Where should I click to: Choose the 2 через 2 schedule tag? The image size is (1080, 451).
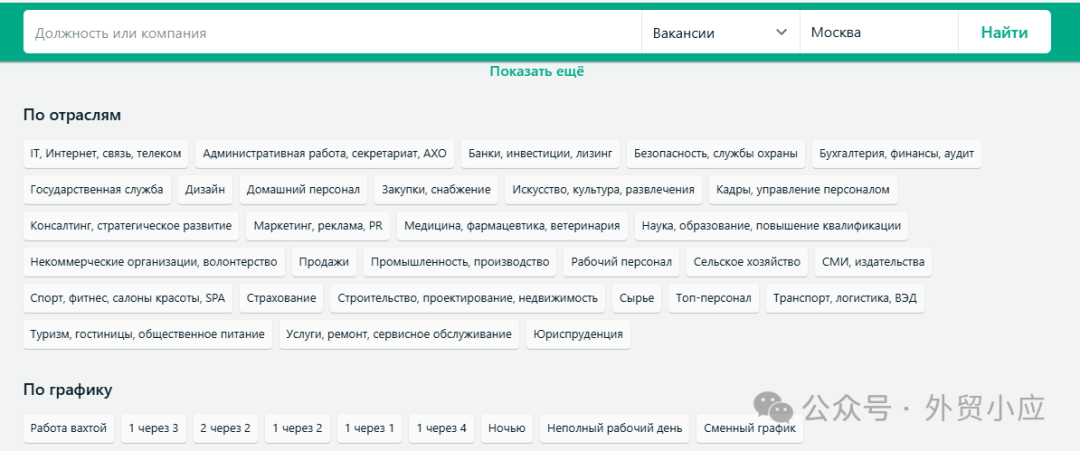[x=225, y=428]
